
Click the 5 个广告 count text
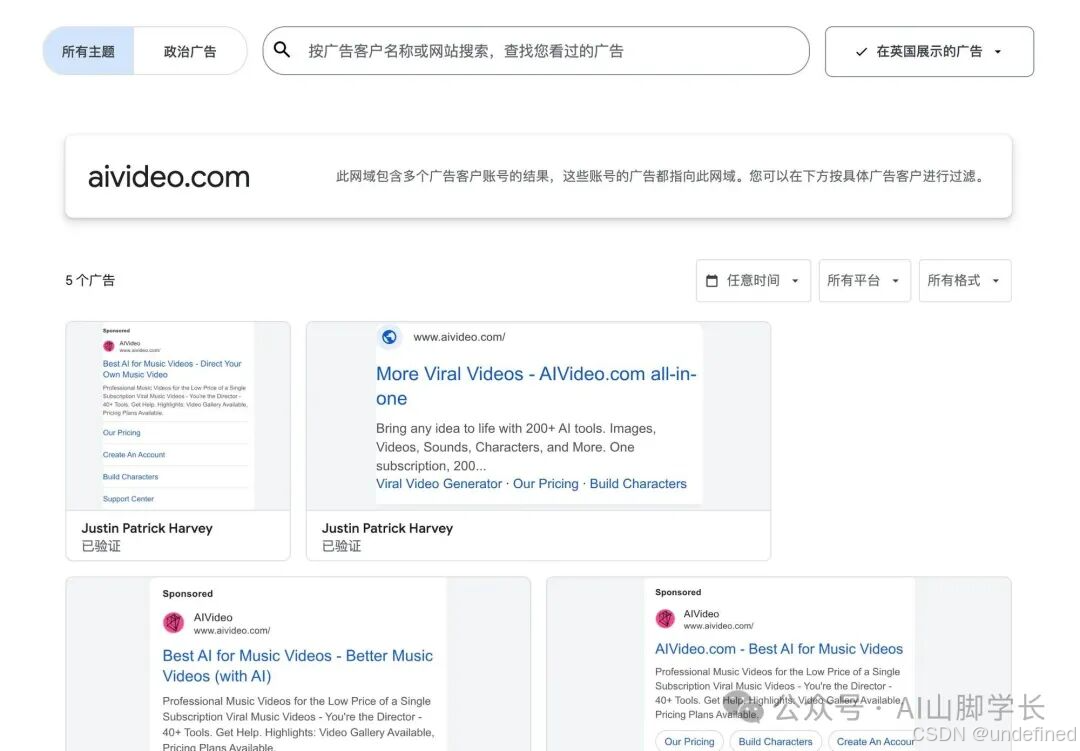coord(90,280)
